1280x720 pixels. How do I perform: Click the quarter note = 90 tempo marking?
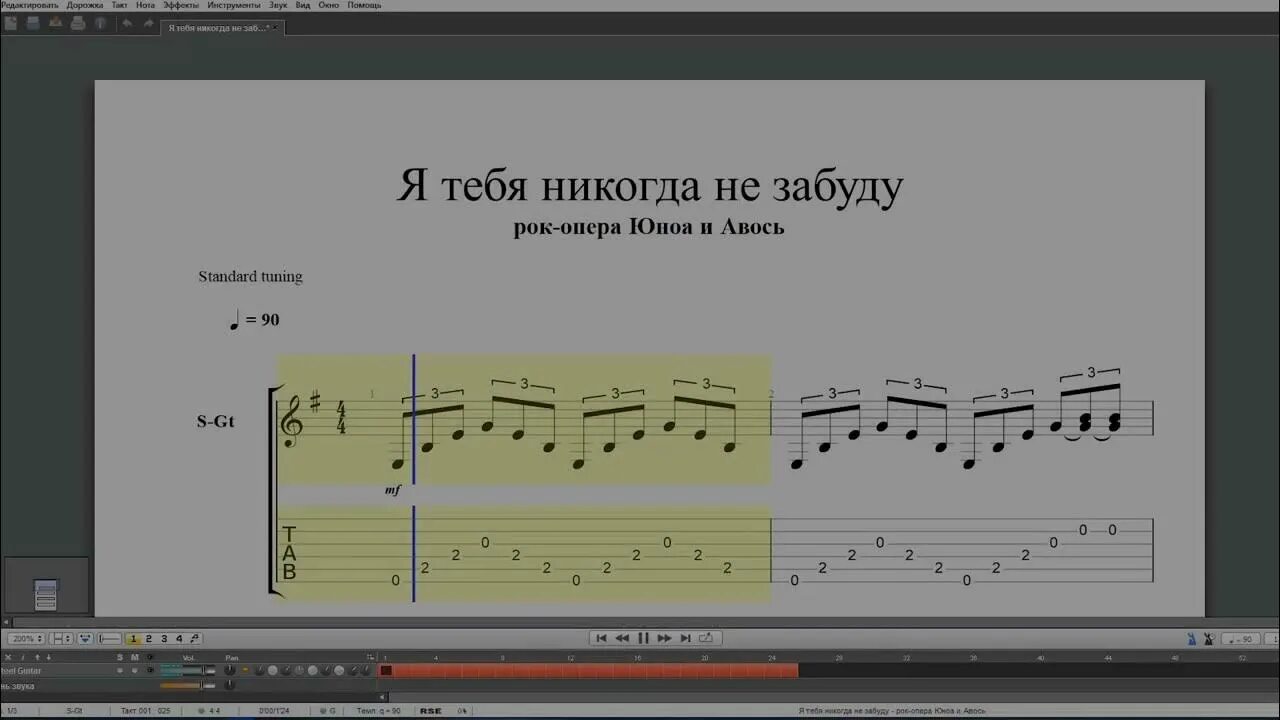click(254, 320)
